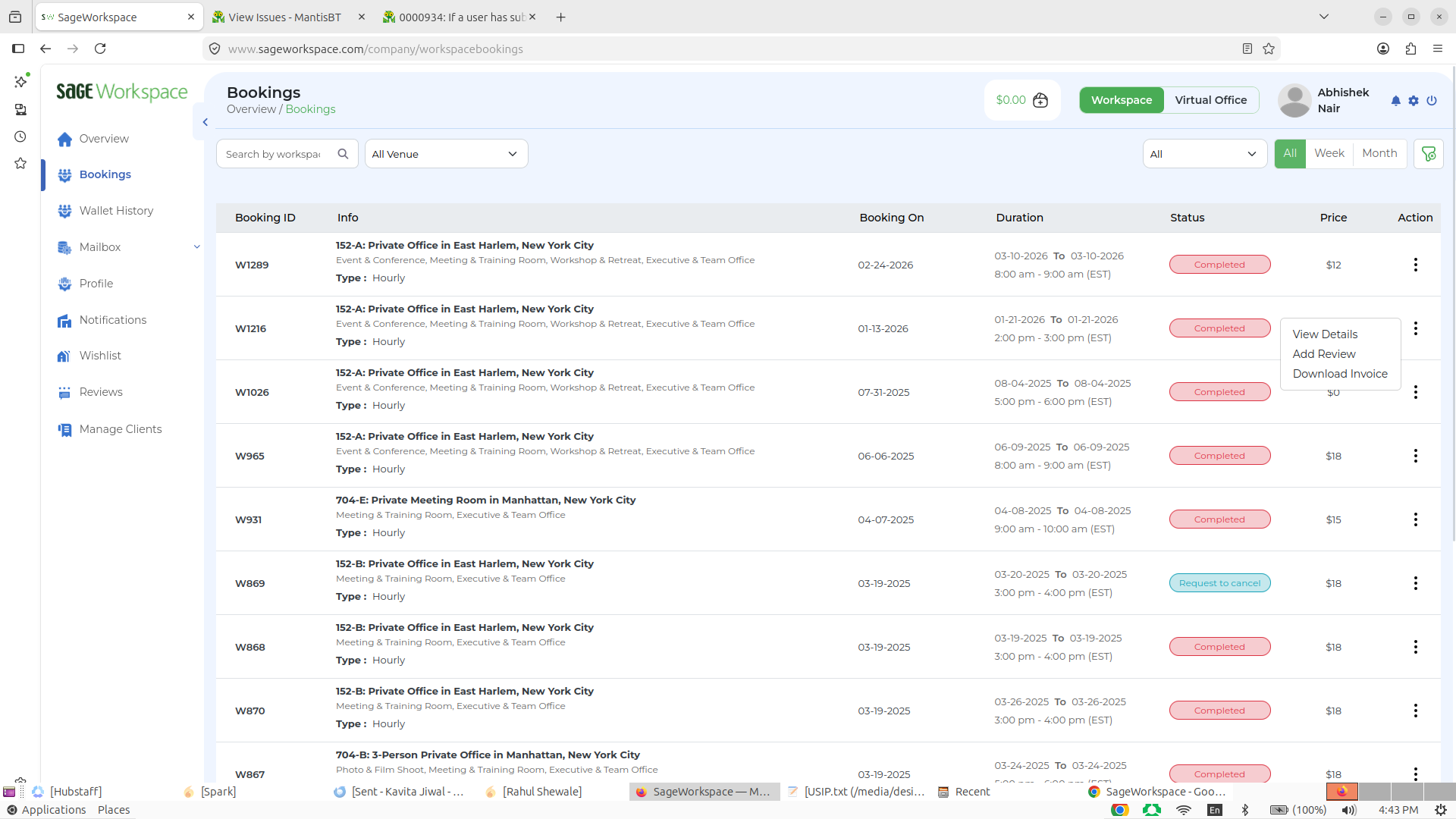
Task: Open the green calendar view icon
Action: pyautogui.click(x=1429, y=154)
